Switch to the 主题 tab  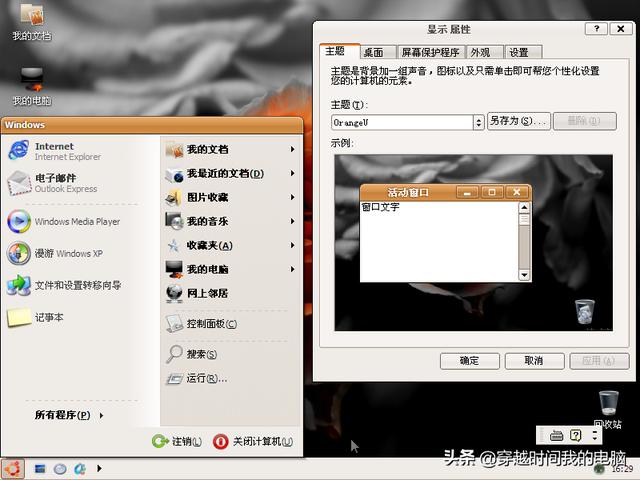point(339,51)
